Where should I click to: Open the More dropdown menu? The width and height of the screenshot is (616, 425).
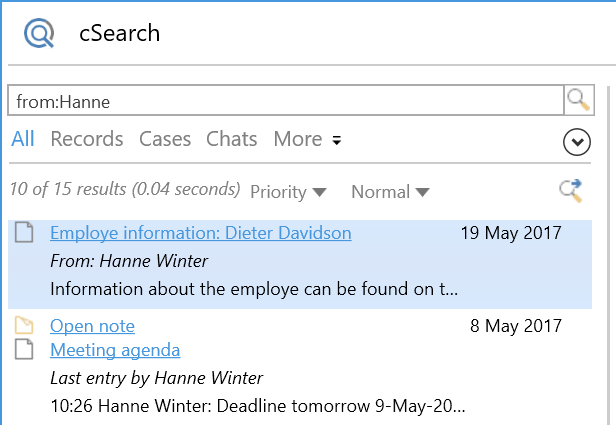point(308,140)
